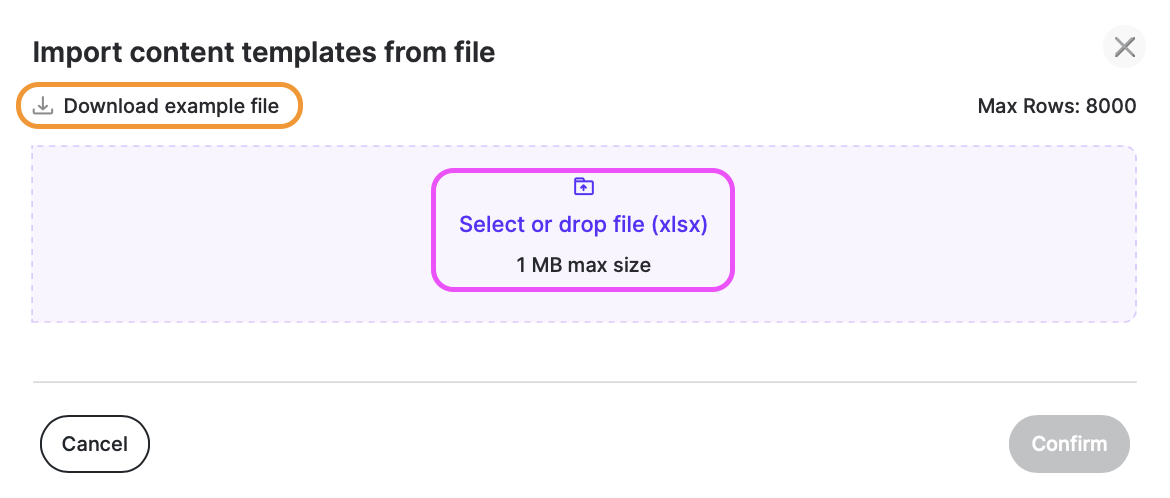
Task: Click the "Max Rows: 8000" label
Action: [x=1056, y=106]
